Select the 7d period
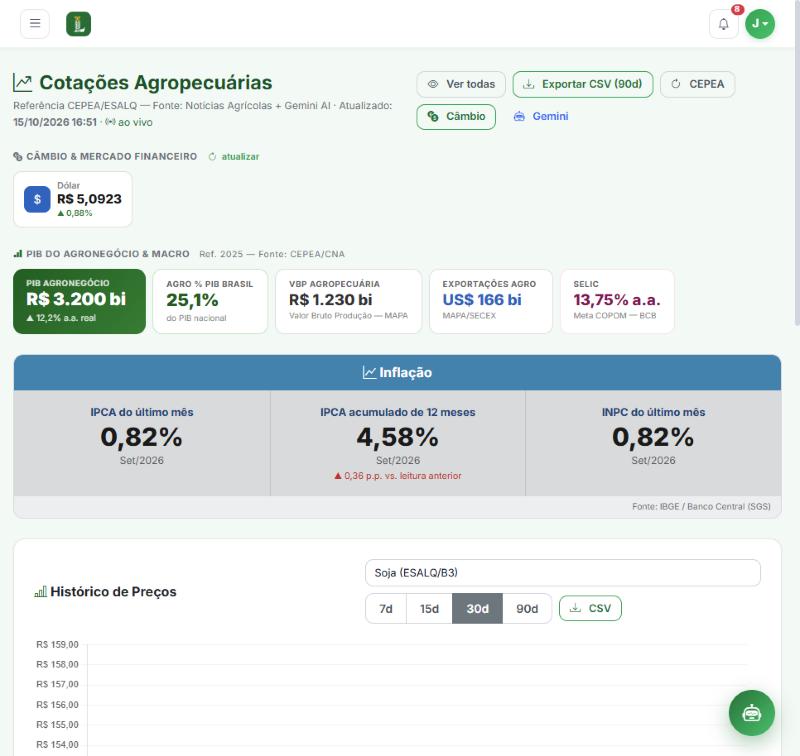 click(386, 609)
